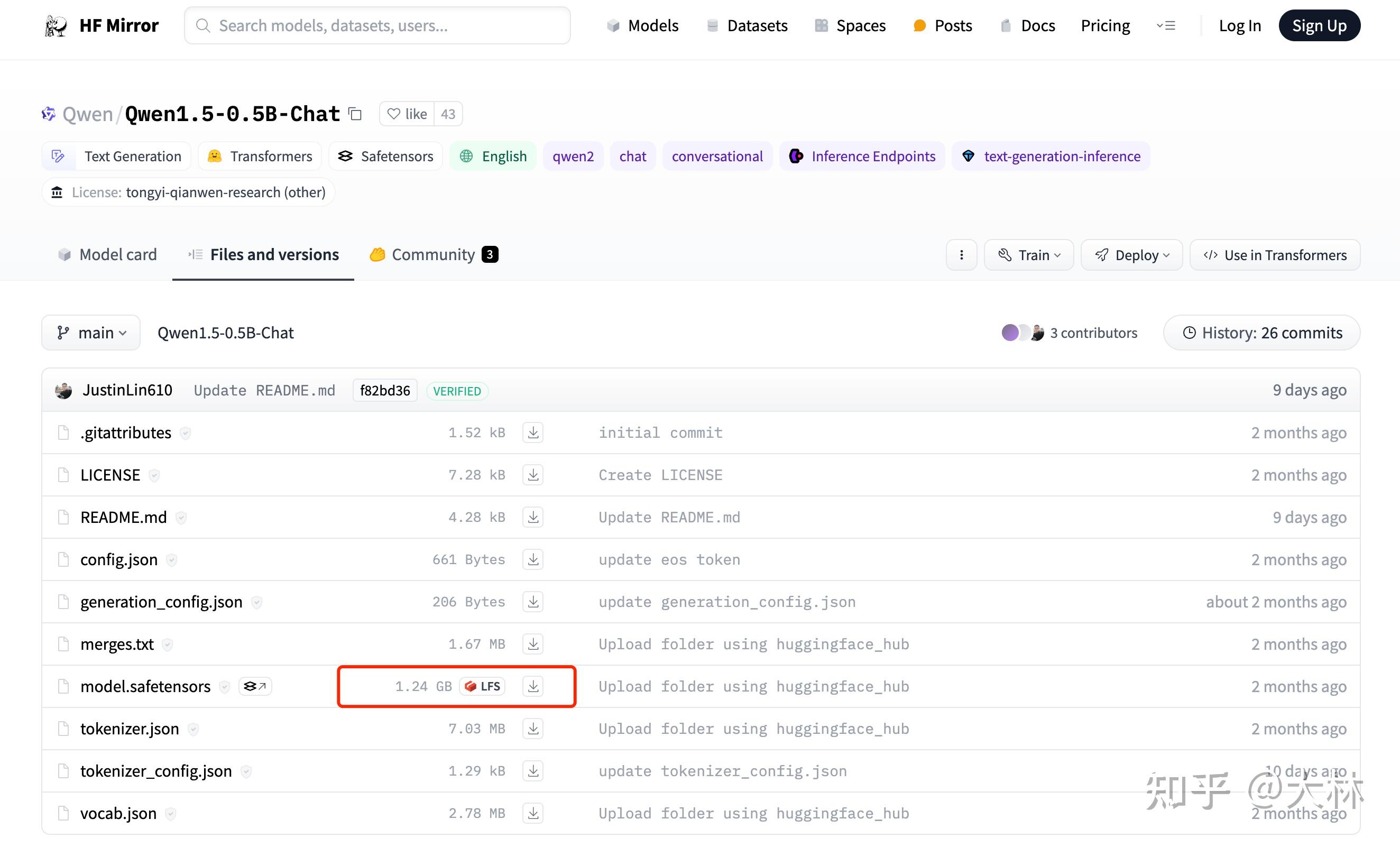Open the tokenizer_config.json file
Screen dimensions: 1400x847
pyautogui.click(x=156, y=771)
